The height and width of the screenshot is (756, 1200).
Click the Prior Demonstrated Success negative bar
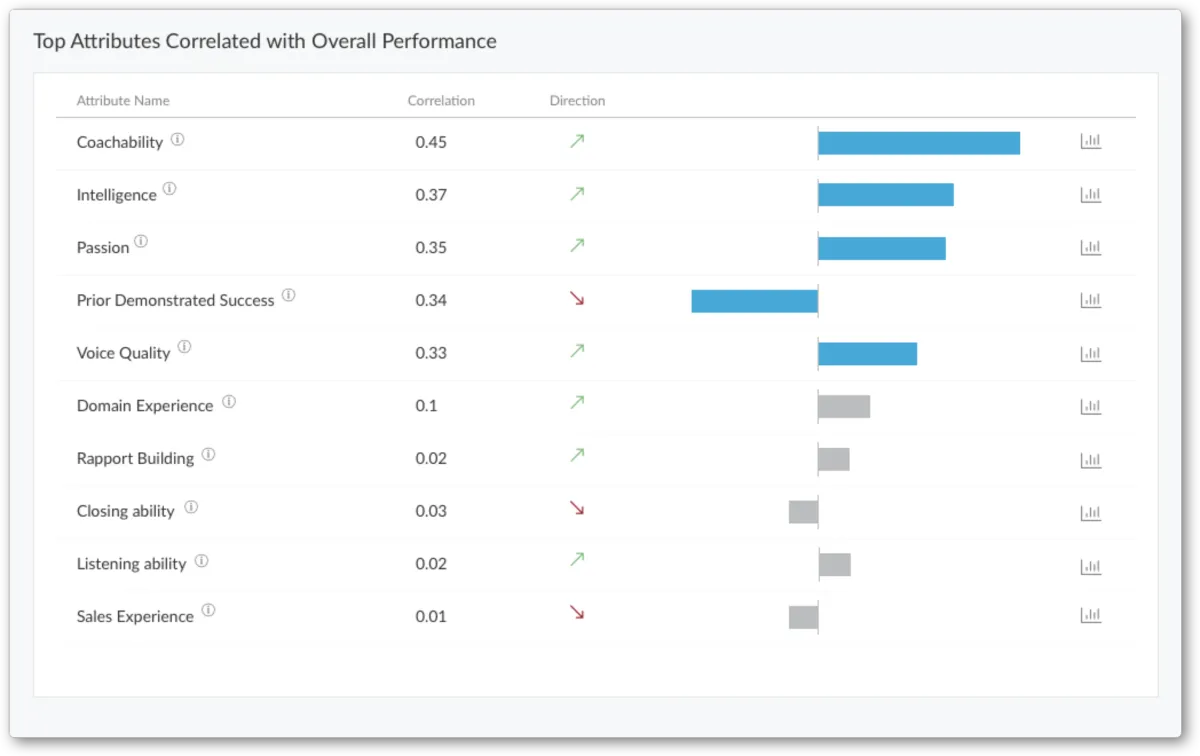[754, 301]
